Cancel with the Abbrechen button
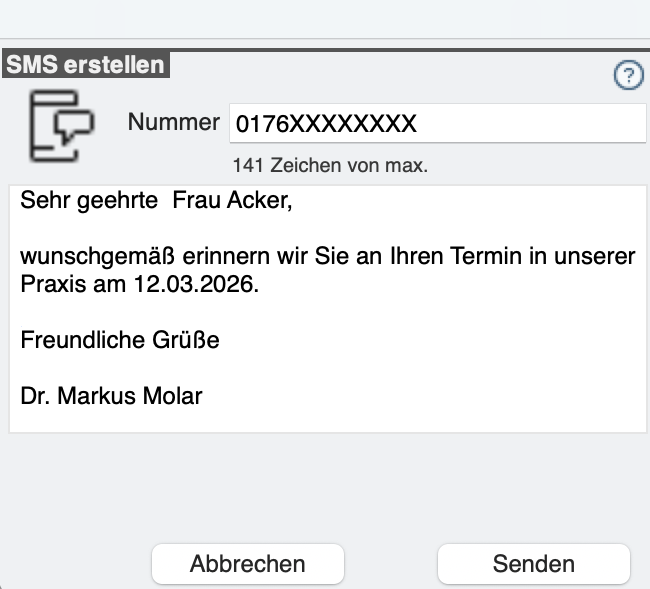Viewport: 650px width, 589px height. 247,564
